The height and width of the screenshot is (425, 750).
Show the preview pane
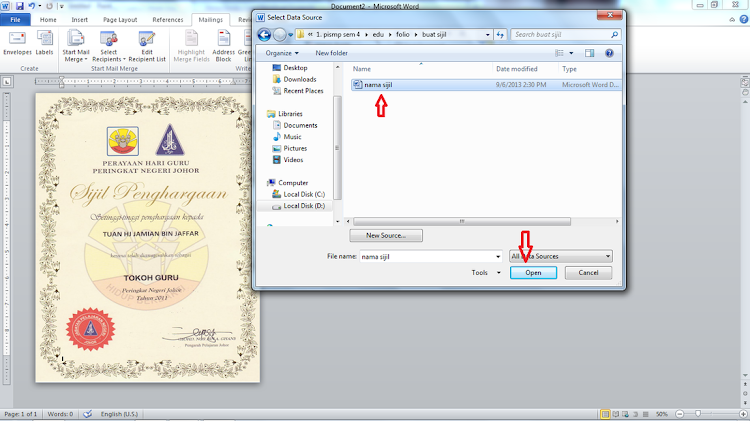pyautogui.click(x=589, y=53)
